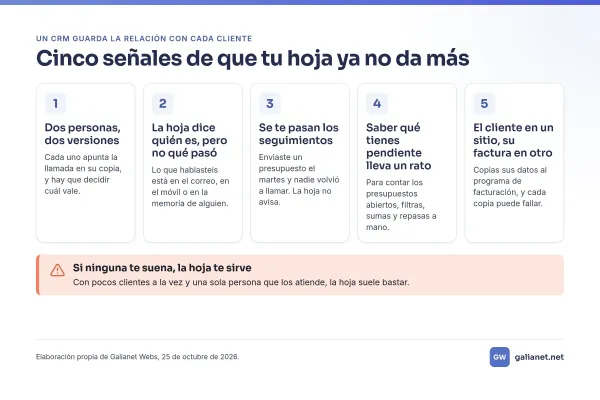Click the title 'La hoja dice quién es, pero no qué pasó'
The height and width of the screenshot is (400, 600).
tap(189, 140)
